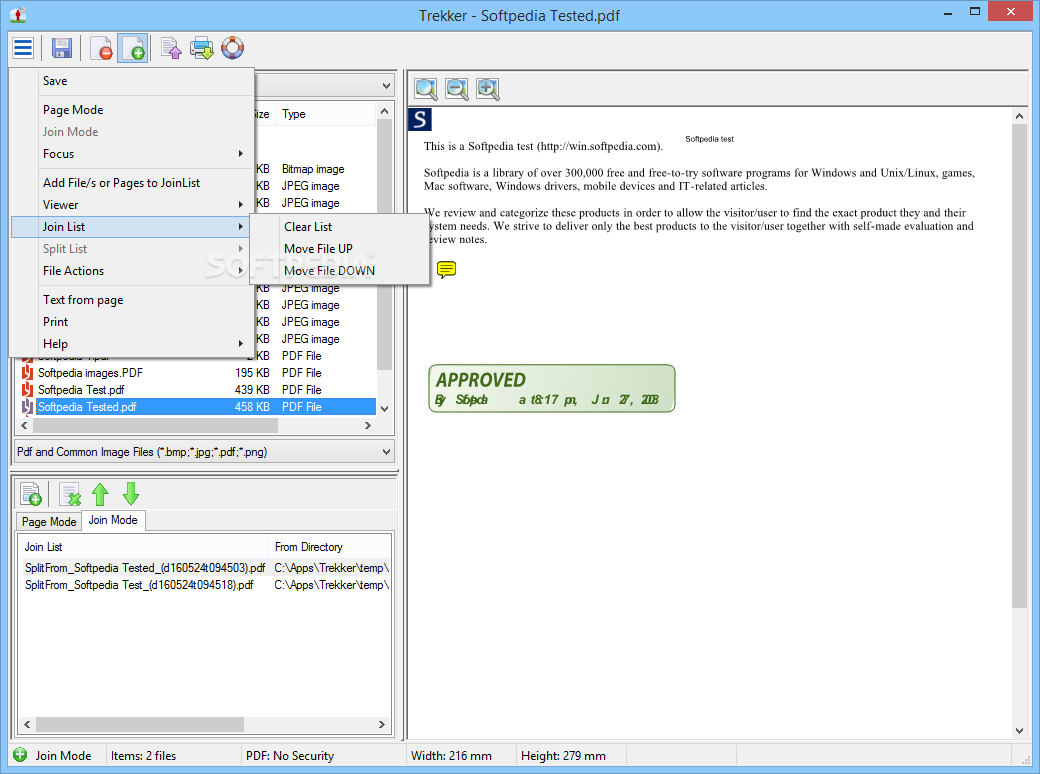Click the 'Items: 2 files' status entry
Image resolution: width=1040 pixels, height=774 pixels.
(143, 755)
